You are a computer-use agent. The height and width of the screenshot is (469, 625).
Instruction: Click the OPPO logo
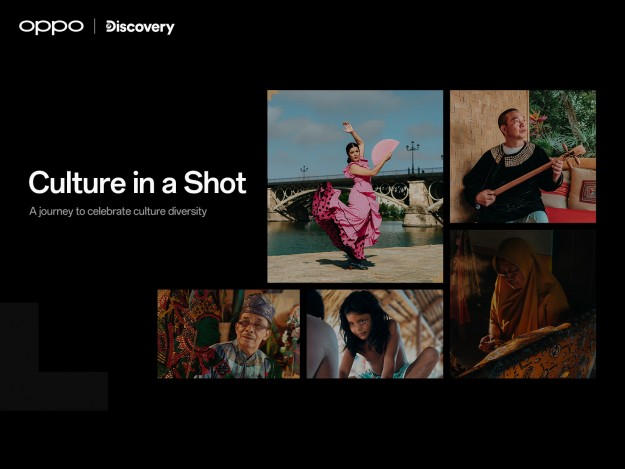[51, 26]
